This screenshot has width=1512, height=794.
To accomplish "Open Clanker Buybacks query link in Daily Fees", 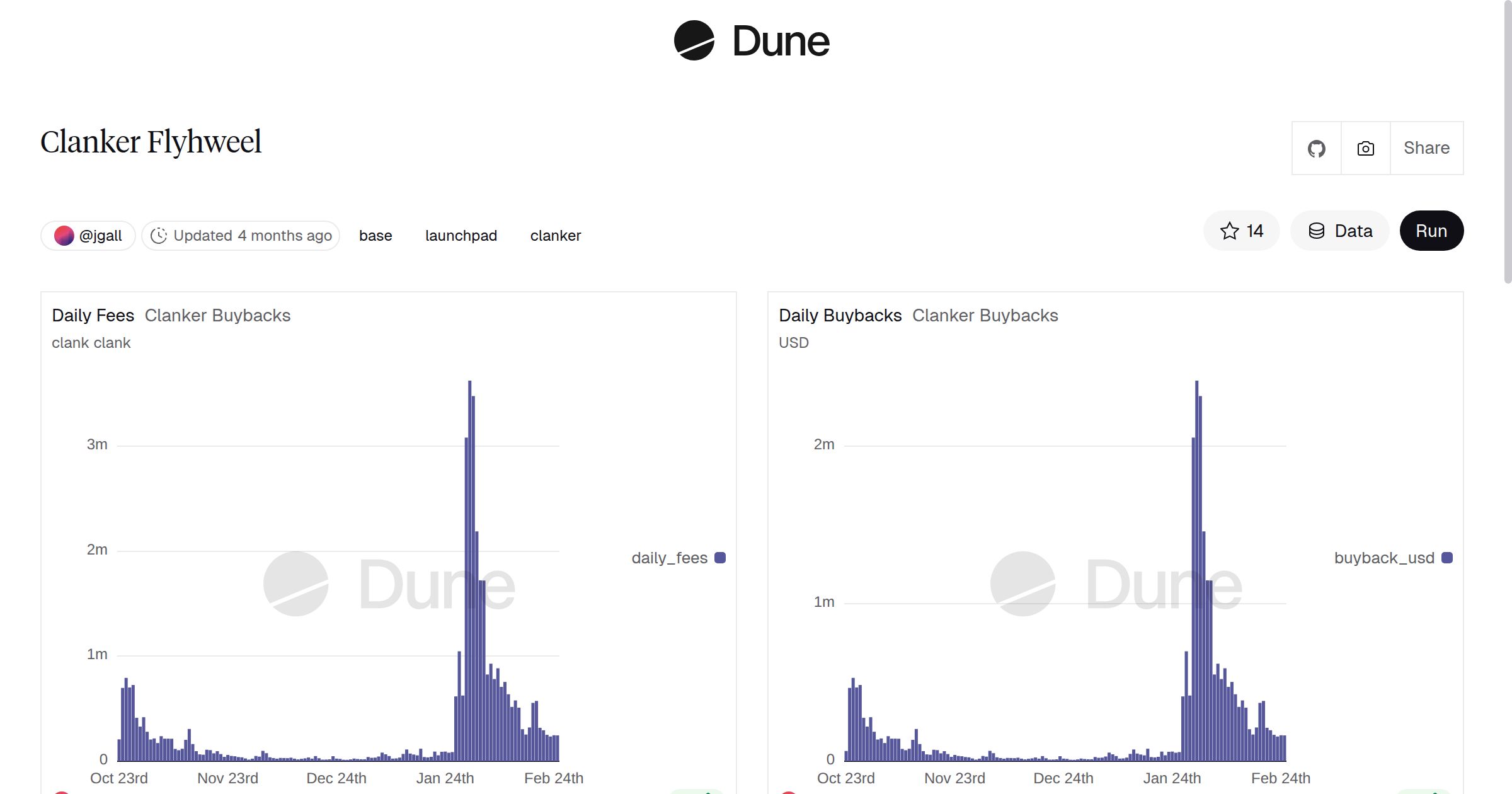I will pos(217,315).
